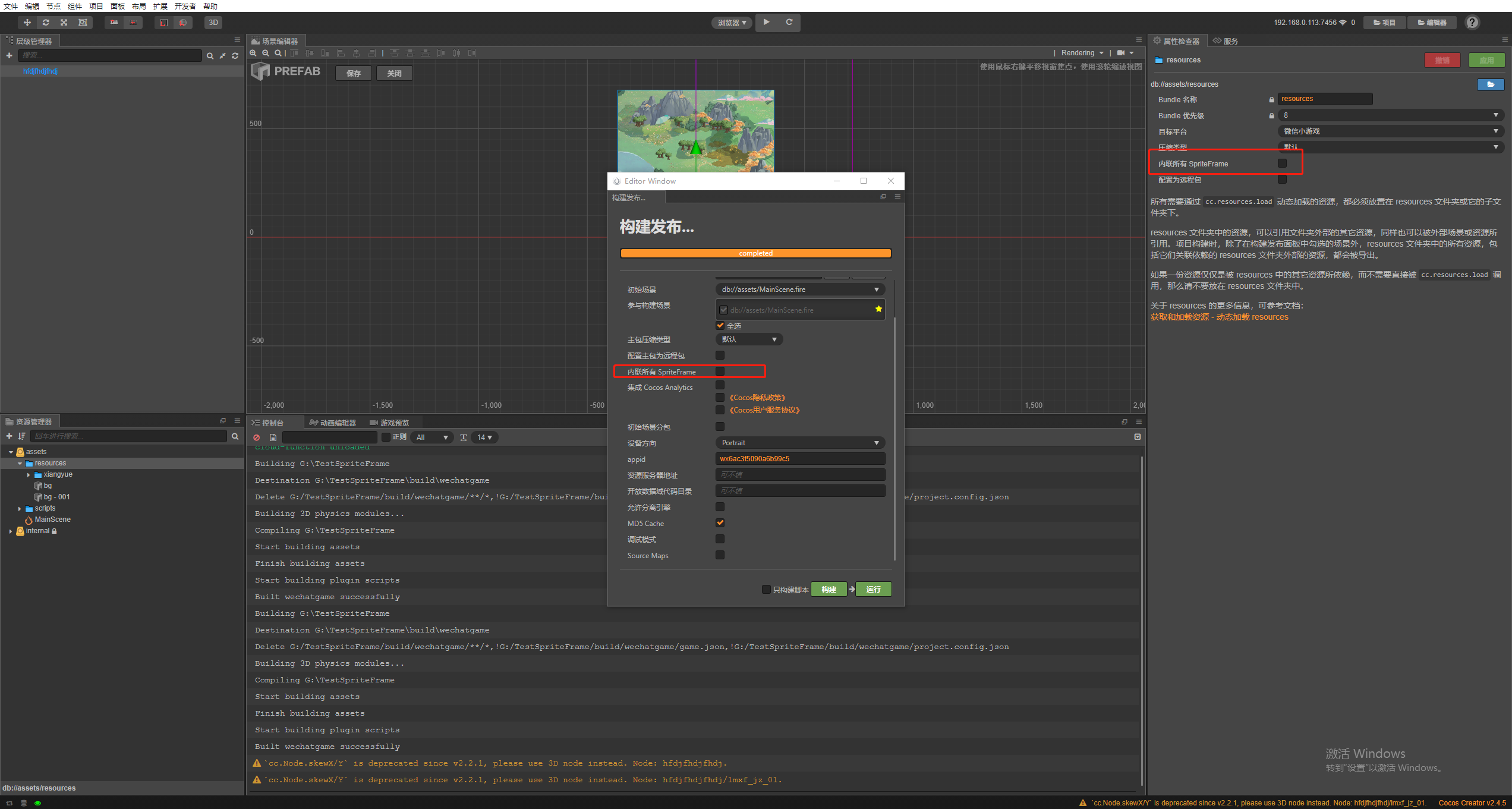Click the green 构建 button
1512x809 pixels.
coord(829,589)
